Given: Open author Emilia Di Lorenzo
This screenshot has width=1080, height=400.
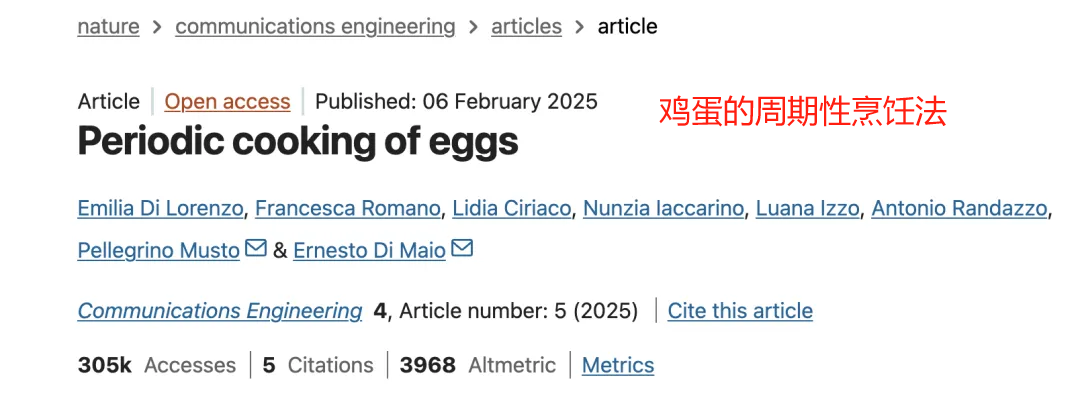Looking at the screenshot, I should coord(160,208).
